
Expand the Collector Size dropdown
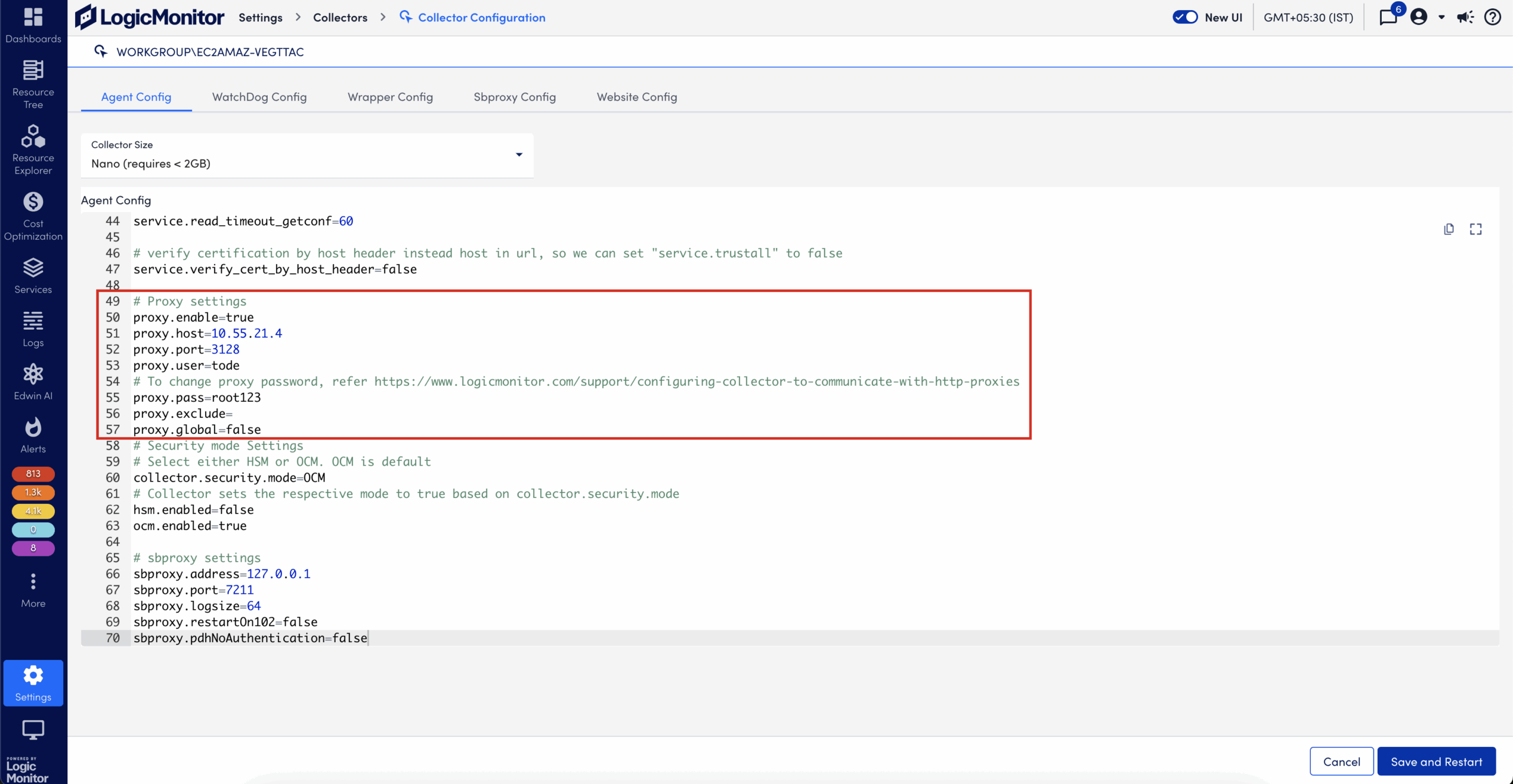click(519, 155)
